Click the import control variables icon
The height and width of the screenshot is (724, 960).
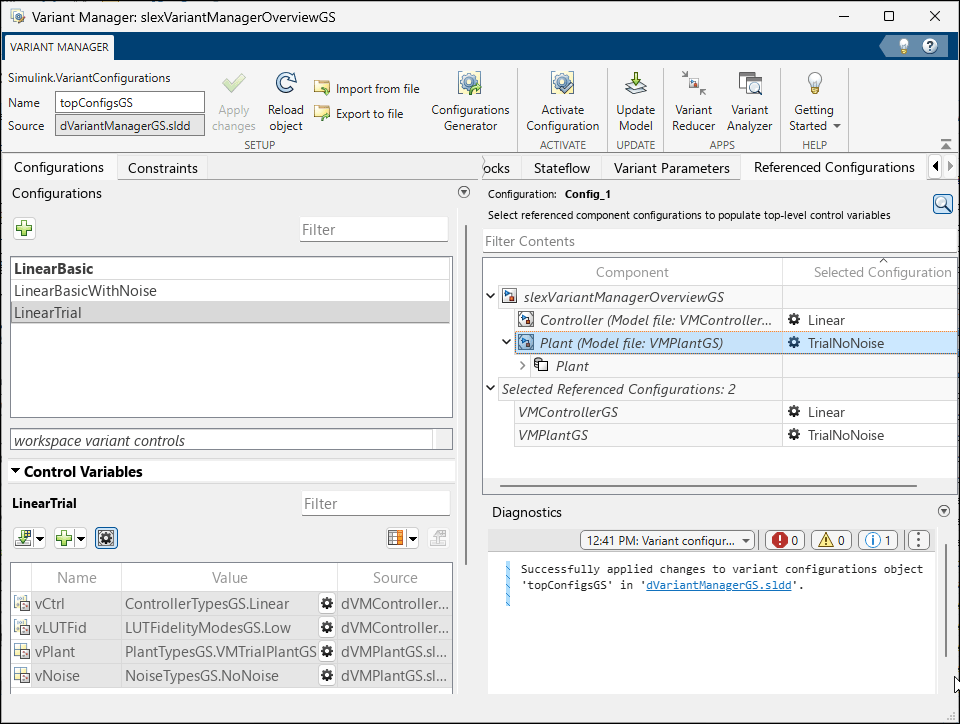23,538
